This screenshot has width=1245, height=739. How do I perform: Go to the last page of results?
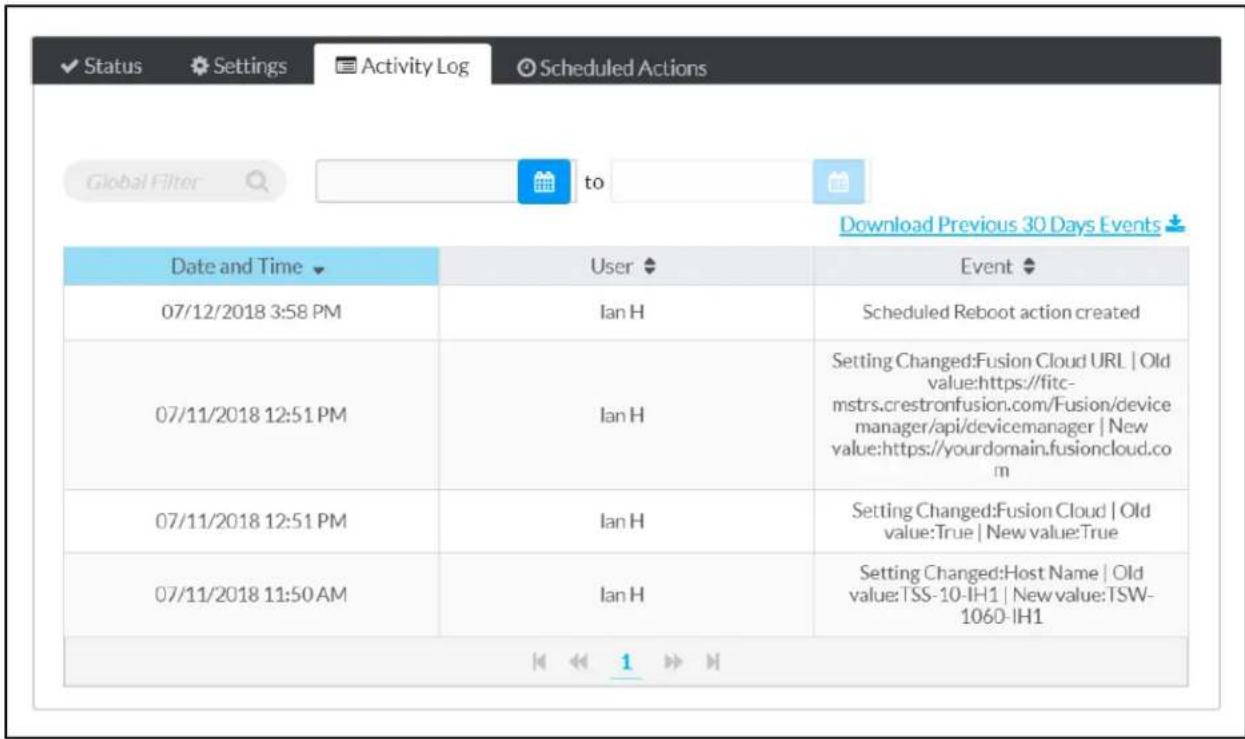[x=712, y=662]
